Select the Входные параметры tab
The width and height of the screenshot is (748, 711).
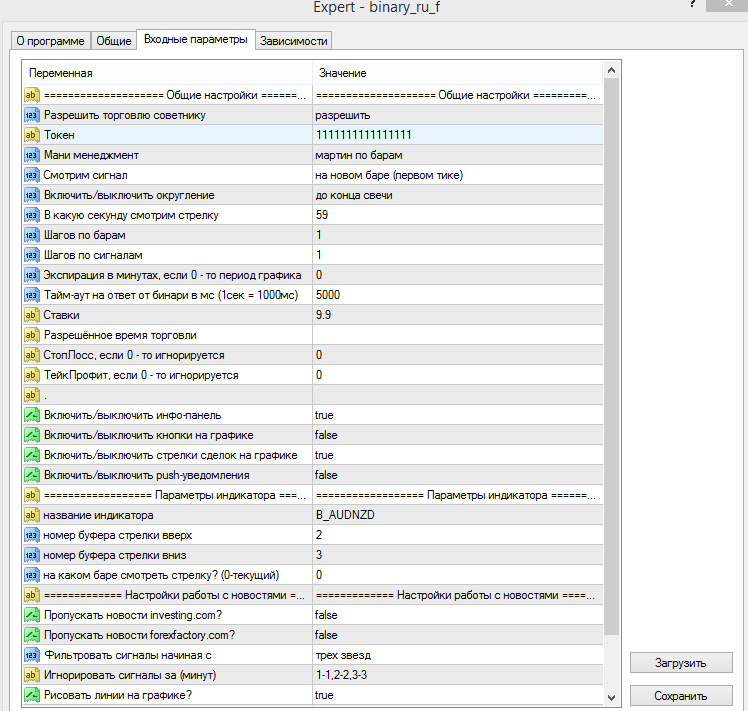tap(196, 40)
